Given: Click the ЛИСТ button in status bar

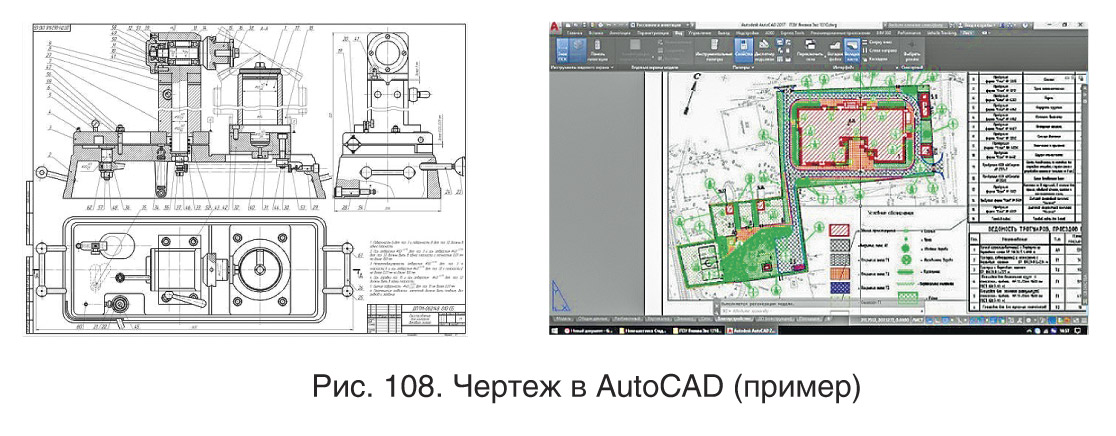Looking at the screenshot, I should point(917,320).
